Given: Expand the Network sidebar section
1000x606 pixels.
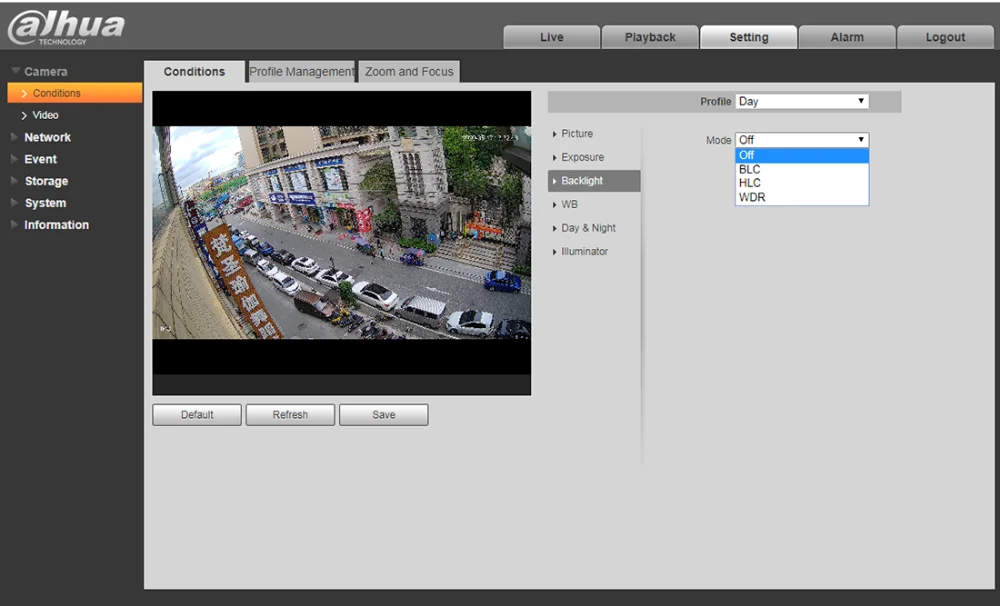Looking at the screenshot, I should [x=47, y=137].
